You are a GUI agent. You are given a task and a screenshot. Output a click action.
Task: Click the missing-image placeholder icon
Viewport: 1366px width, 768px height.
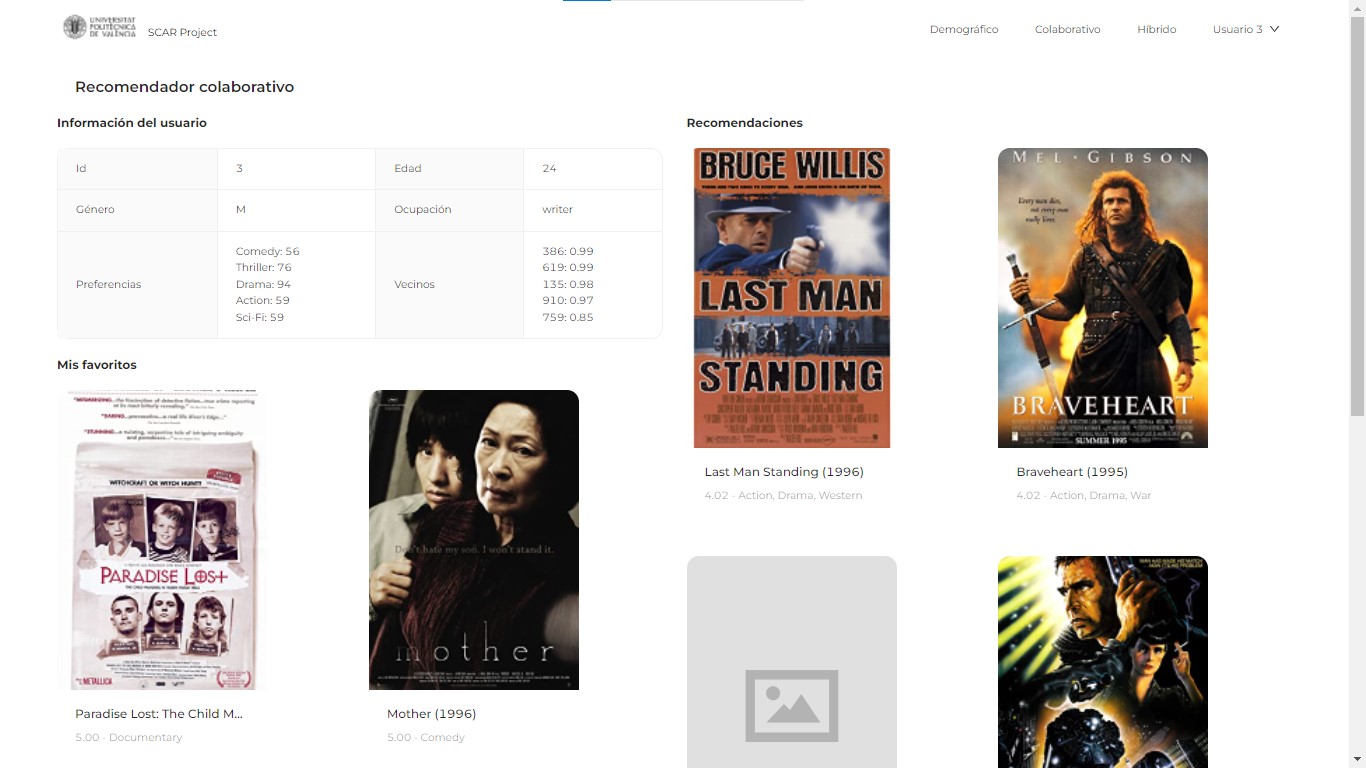[x=792, y=706]
